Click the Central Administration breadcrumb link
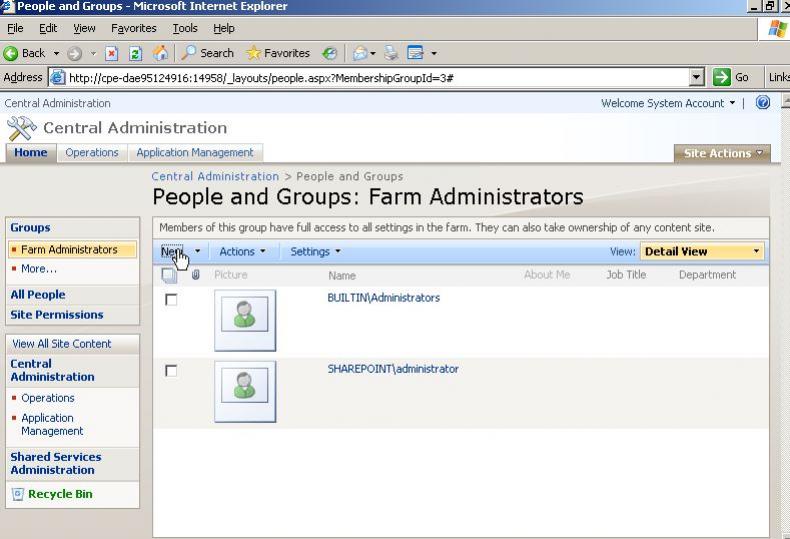 (x=215, y=176)
